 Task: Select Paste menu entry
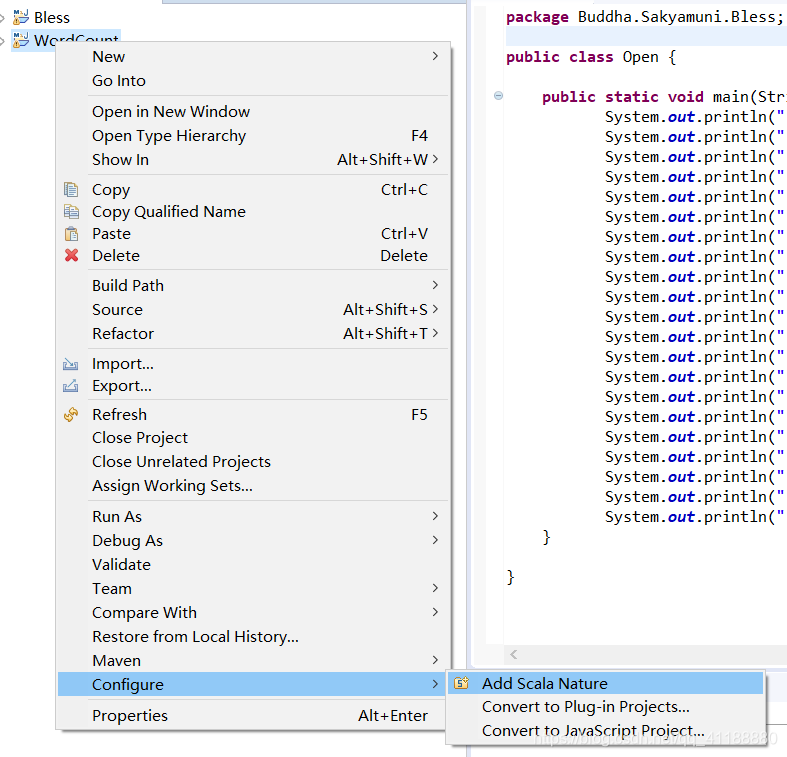pyautogui.click(x=253, y=234)
